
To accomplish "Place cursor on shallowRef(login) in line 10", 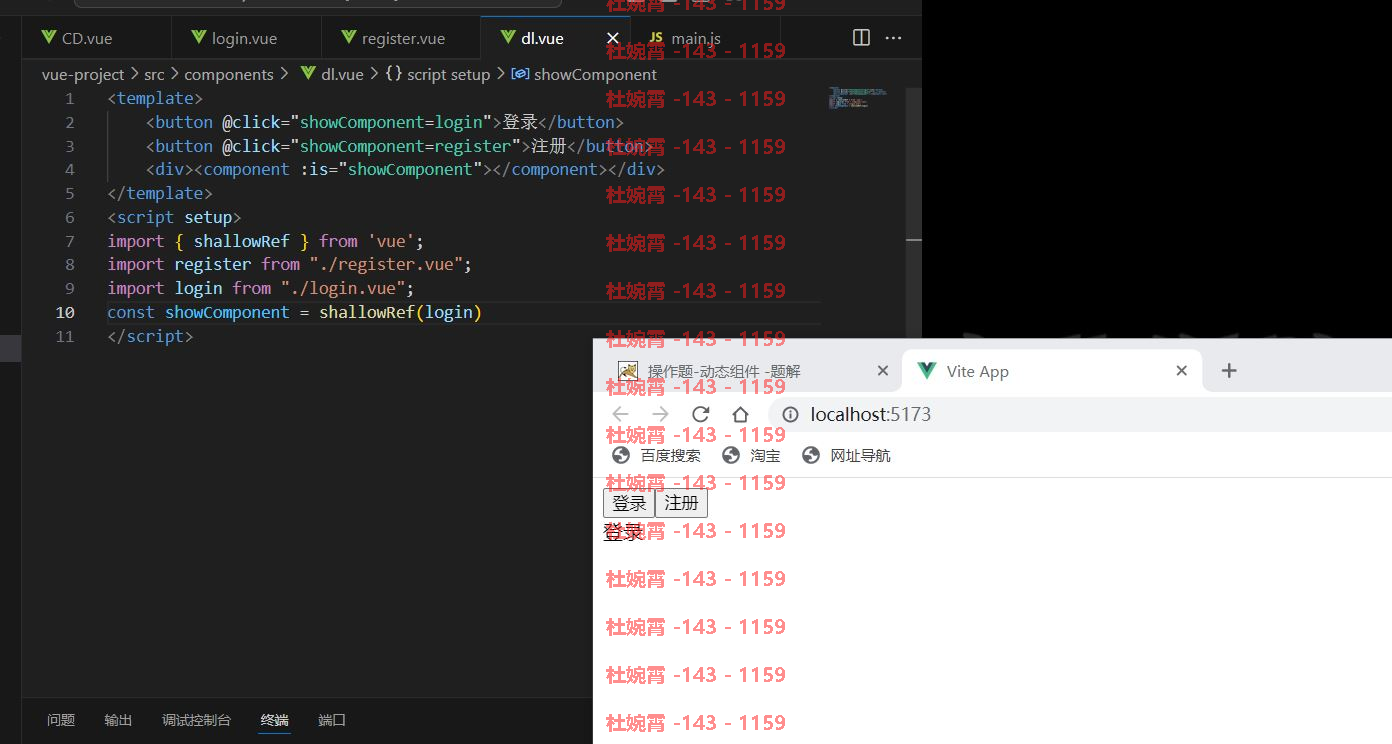I will pyautogui.click(x=400, y=312).
